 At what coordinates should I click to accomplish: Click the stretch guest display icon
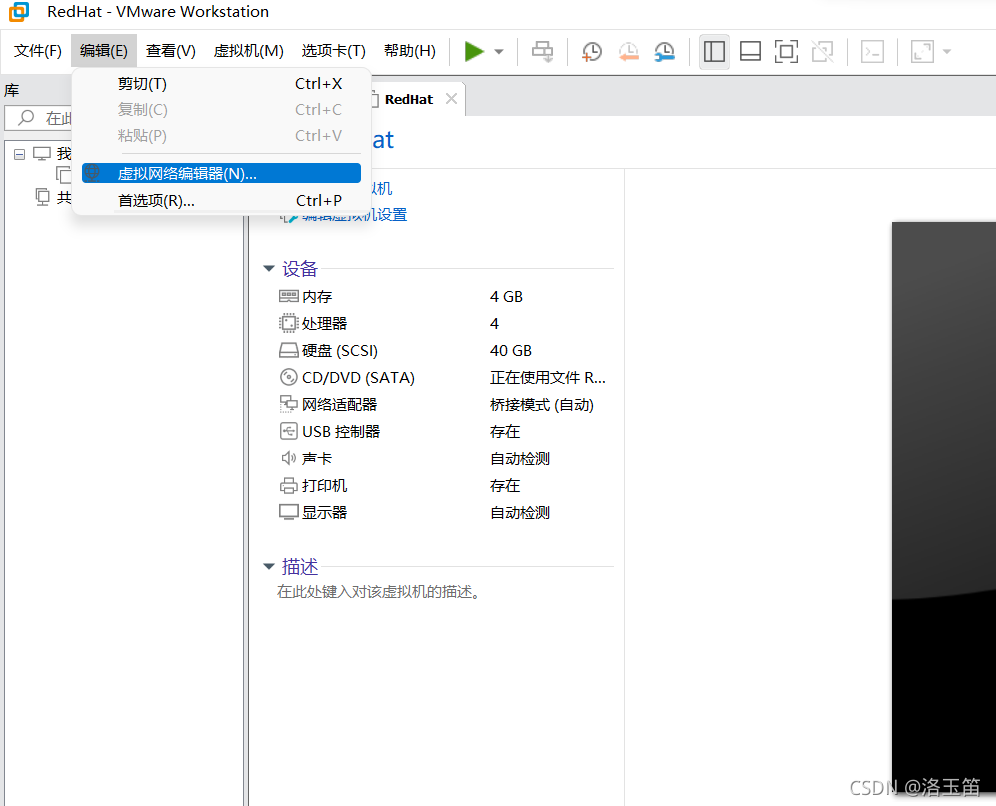point(922,51)
